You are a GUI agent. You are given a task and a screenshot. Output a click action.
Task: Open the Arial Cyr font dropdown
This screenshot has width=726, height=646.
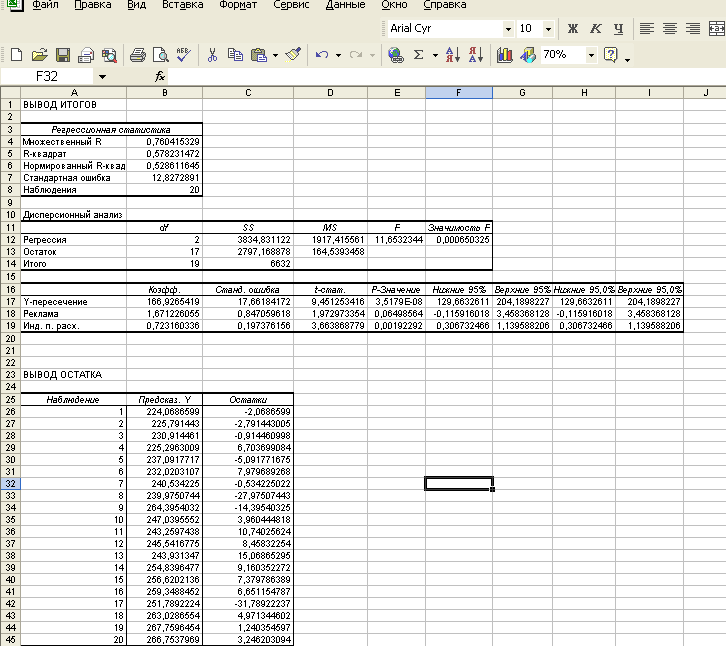pos(508,29)
